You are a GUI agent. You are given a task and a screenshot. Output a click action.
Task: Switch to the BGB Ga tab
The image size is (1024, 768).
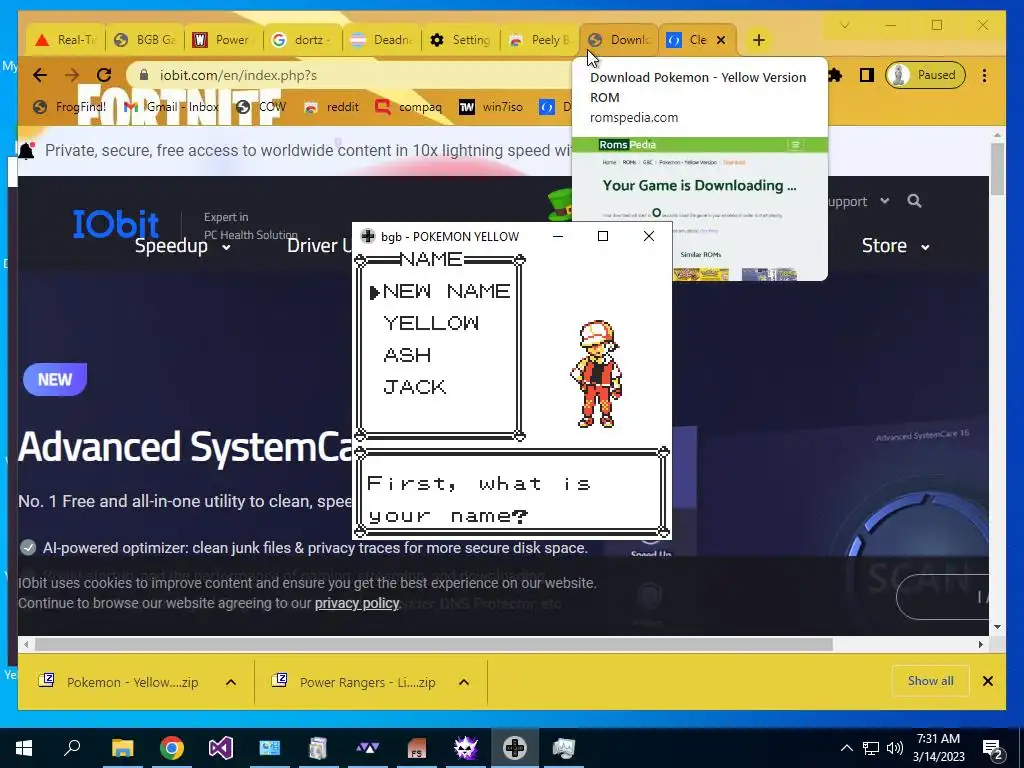(x=145, y=40)
